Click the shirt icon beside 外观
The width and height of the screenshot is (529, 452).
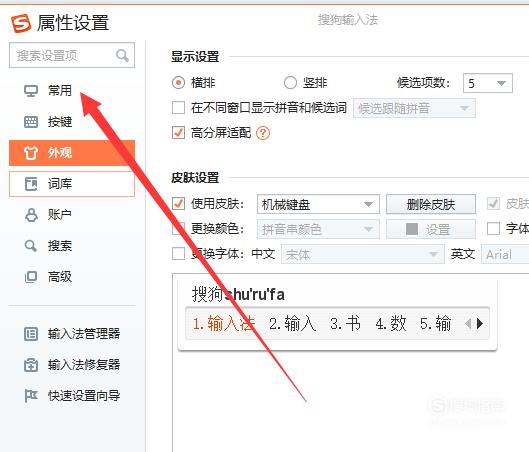click(31, 153)
